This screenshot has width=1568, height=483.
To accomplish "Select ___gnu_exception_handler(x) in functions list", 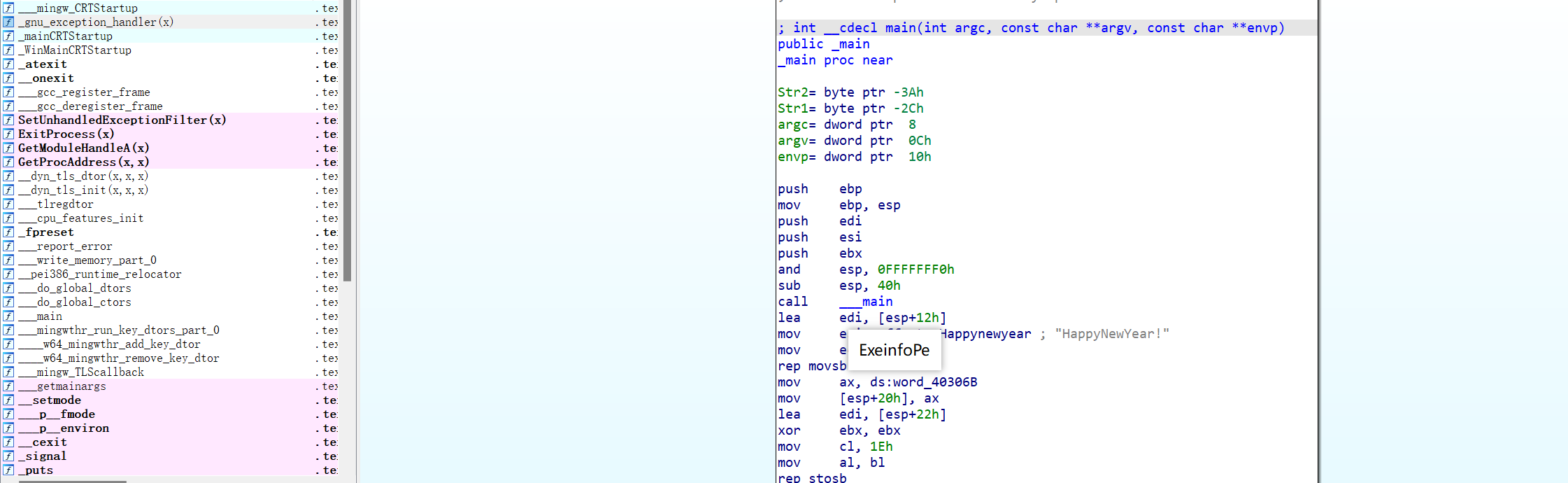I will 96,22.
